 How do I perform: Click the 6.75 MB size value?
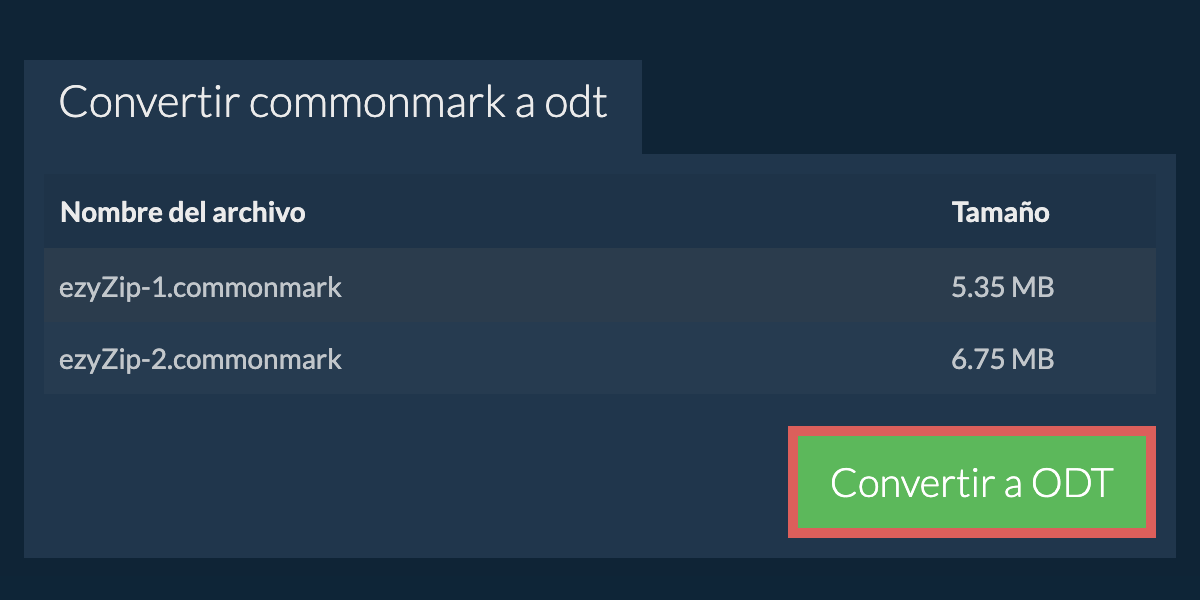[x=1003, y=359]
